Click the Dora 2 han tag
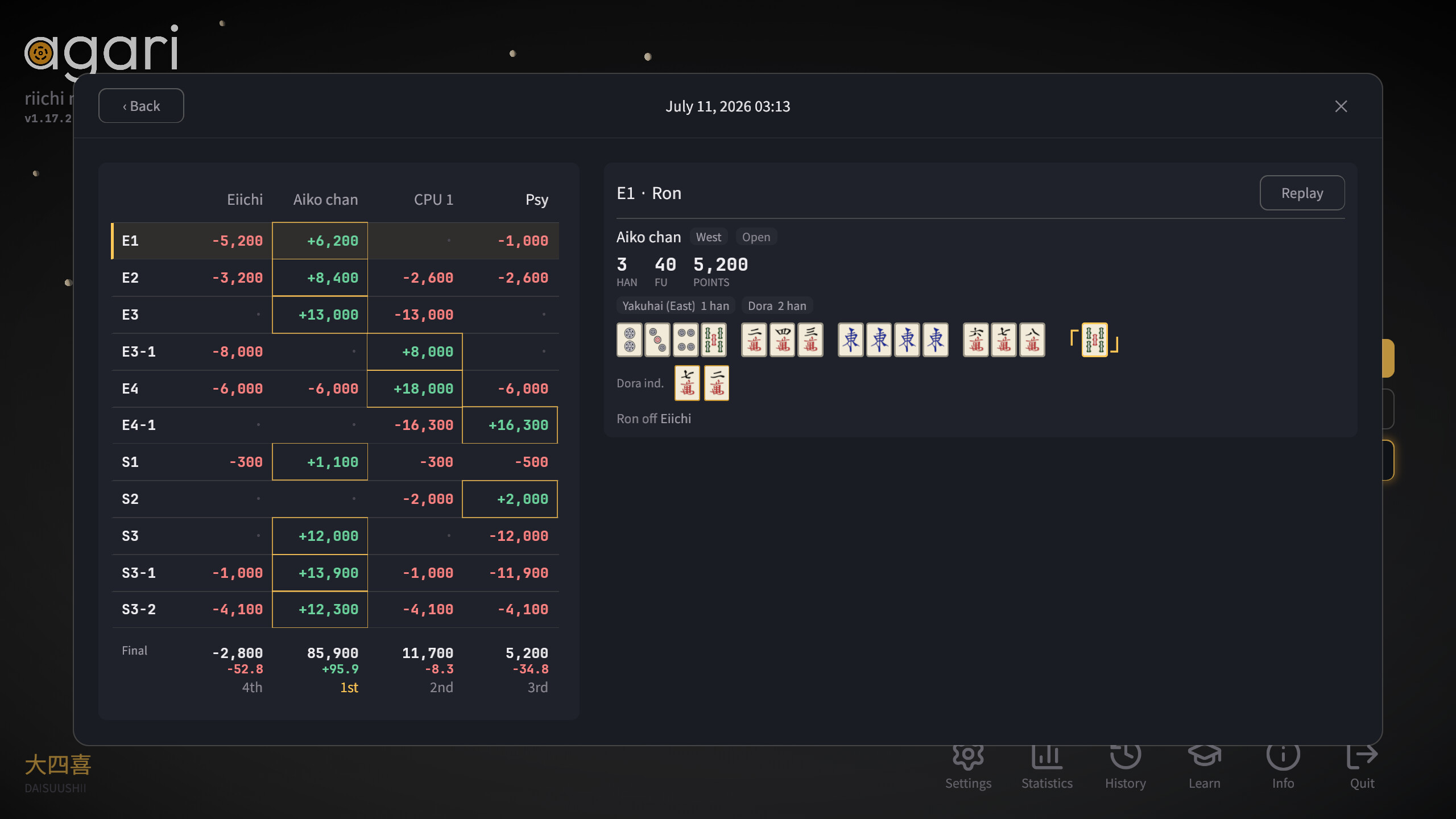The image size is (1456, 819). (777, 306)
